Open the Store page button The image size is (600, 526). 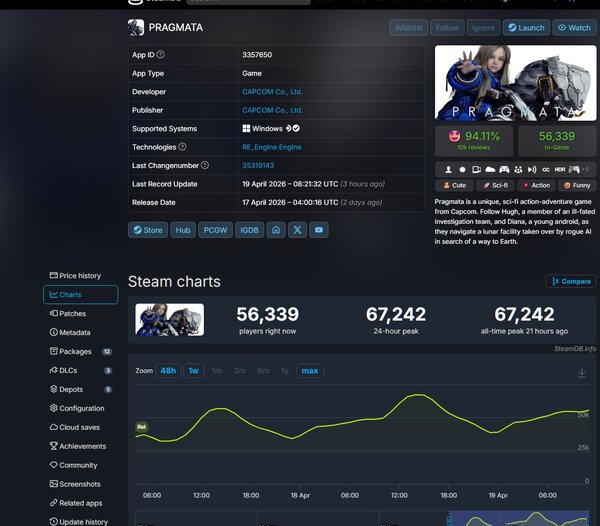click(x=148, y=230)
